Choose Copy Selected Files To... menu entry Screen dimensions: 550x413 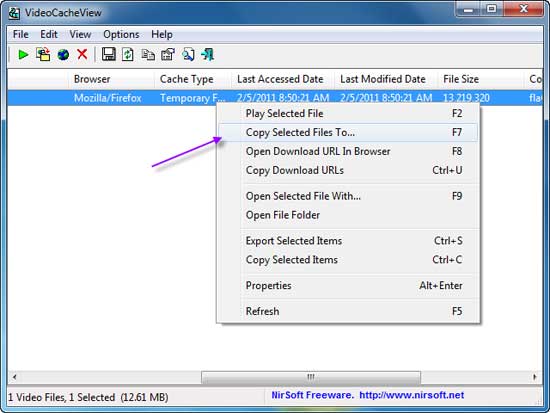[348, 133]
